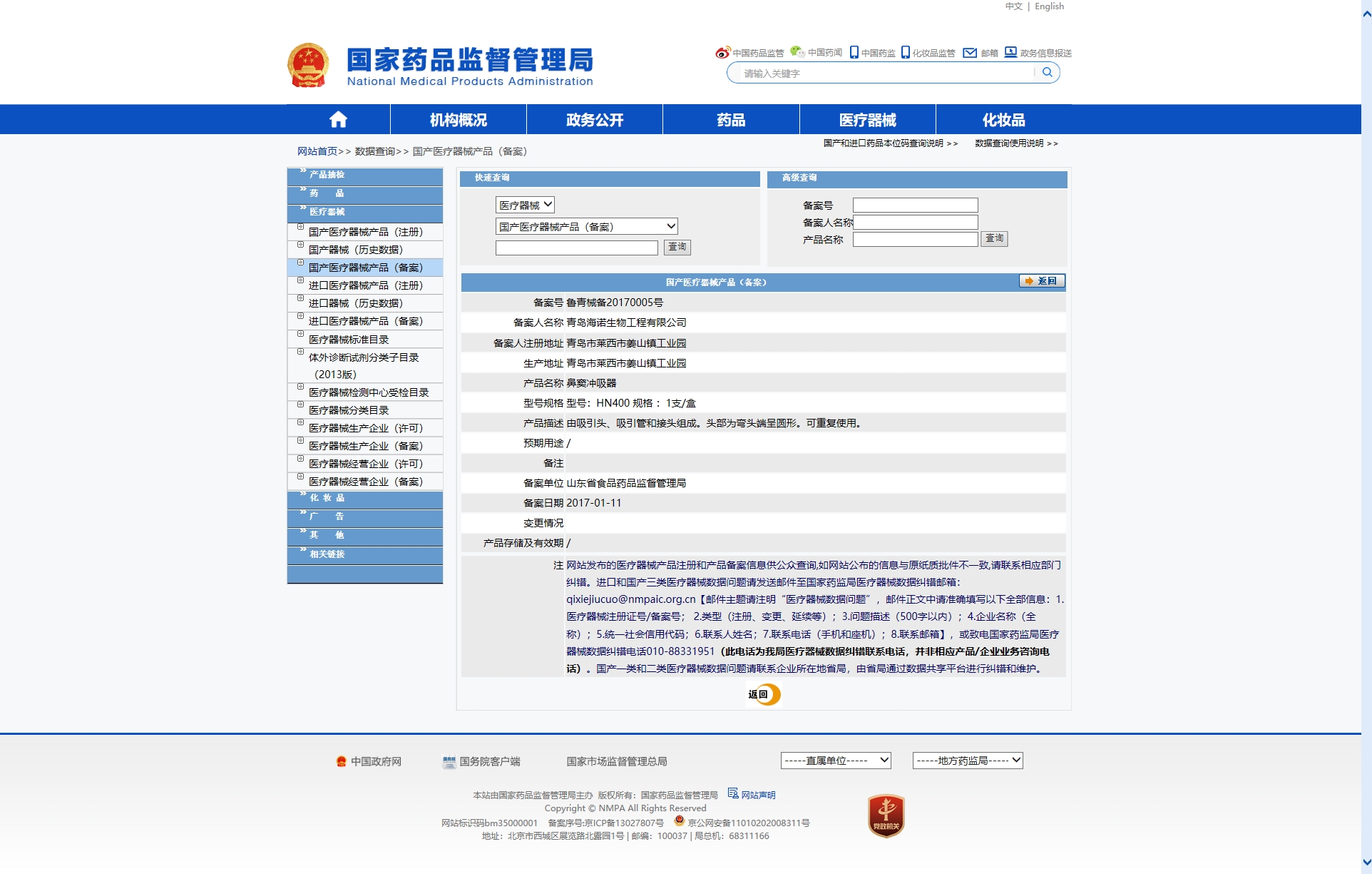The image size is (1372, 874).
Task: Expand the 医疗器械 category dropdown
Action: [525, 205]
